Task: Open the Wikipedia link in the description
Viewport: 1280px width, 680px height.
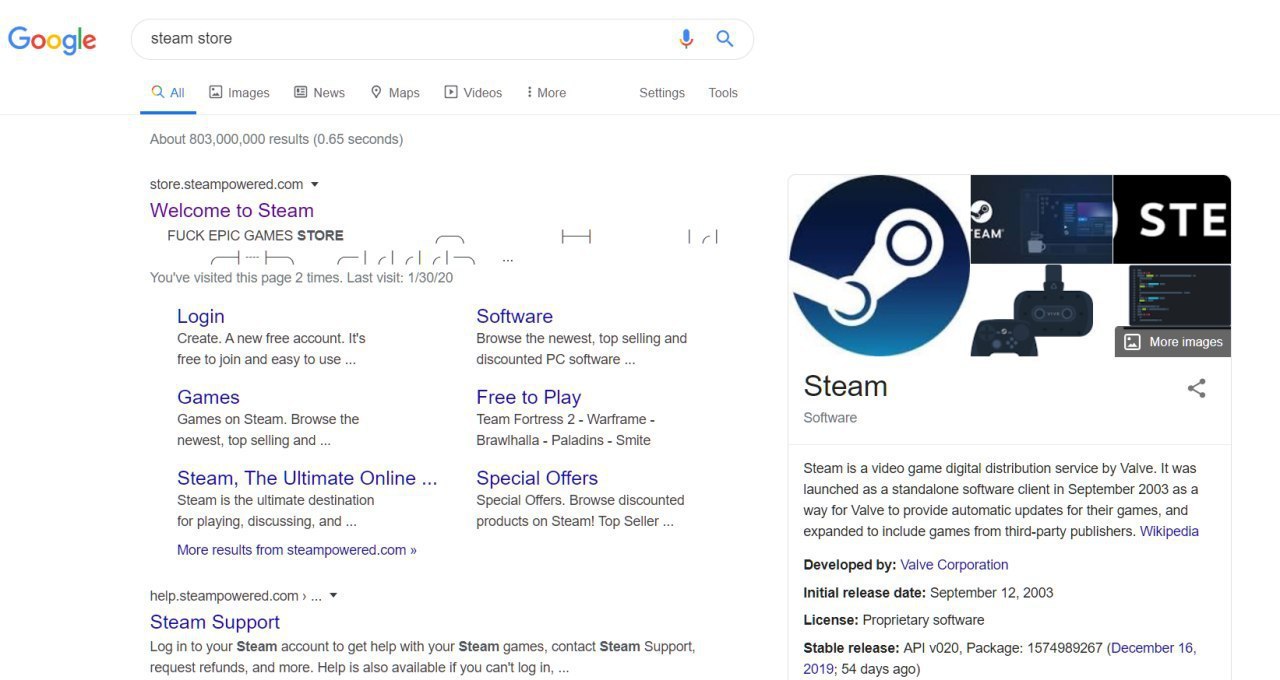Action: 1169,531
